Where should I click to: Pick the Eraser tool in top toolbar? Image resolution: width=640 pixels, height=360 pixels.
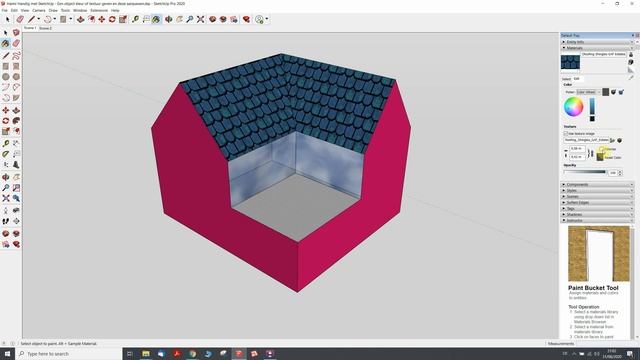(20, 19)
